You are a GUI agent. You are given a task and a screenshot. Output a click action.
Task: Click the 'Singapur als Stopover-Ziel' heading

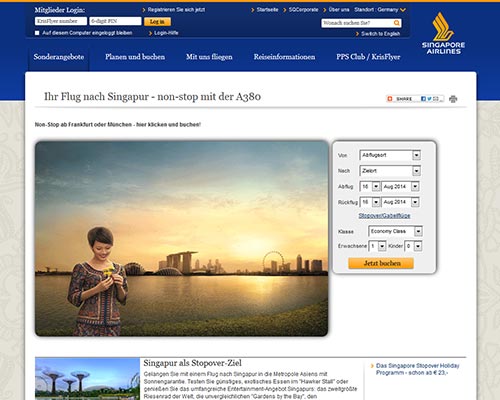coord(193,363)
